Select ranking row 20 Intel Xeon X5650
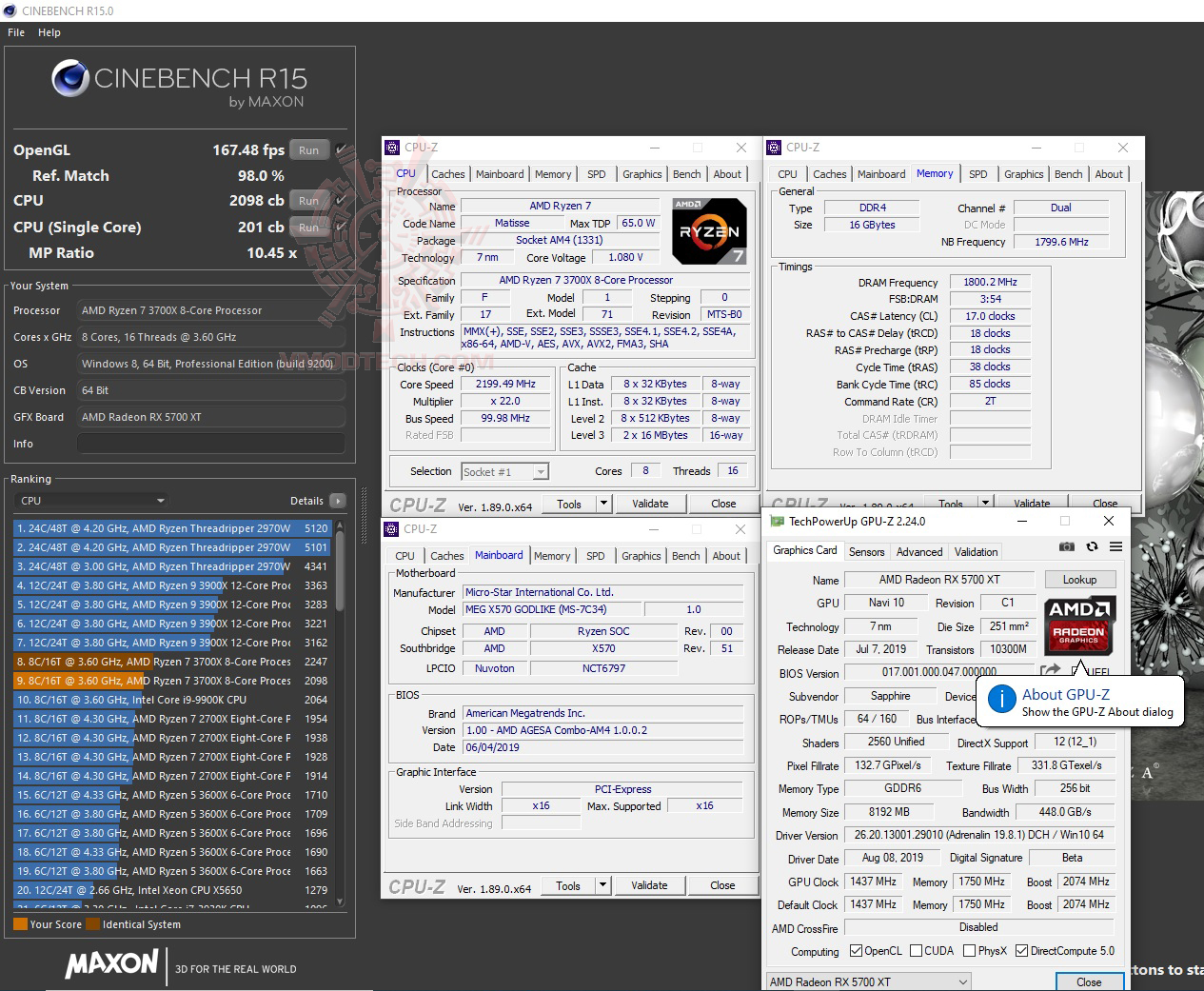The width and height of the screenshot is (1204, 991). [172, 890]
